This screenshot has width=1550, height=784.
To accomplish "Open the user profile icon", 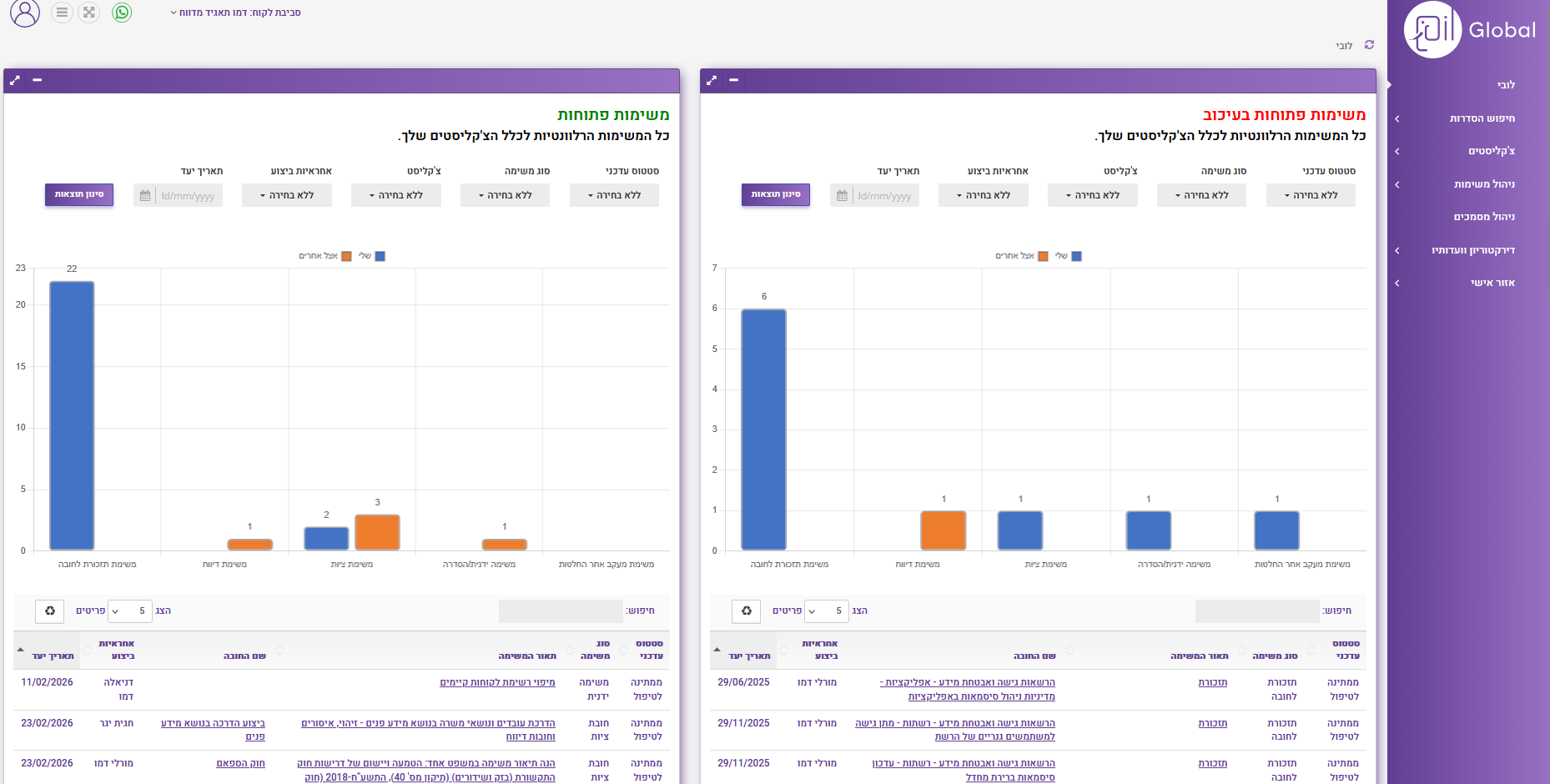I will [25, 13].
